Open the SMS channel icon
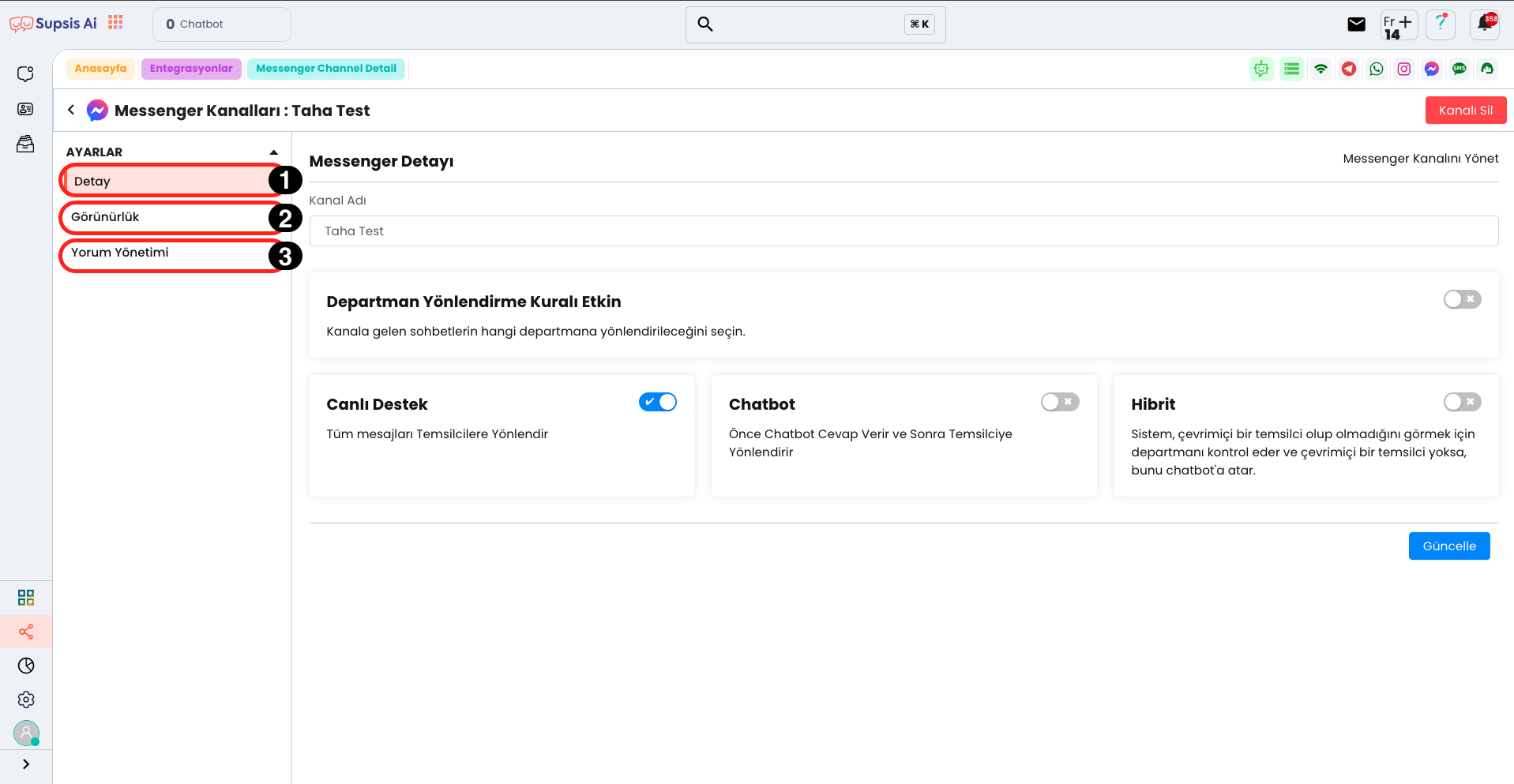 1460,69
